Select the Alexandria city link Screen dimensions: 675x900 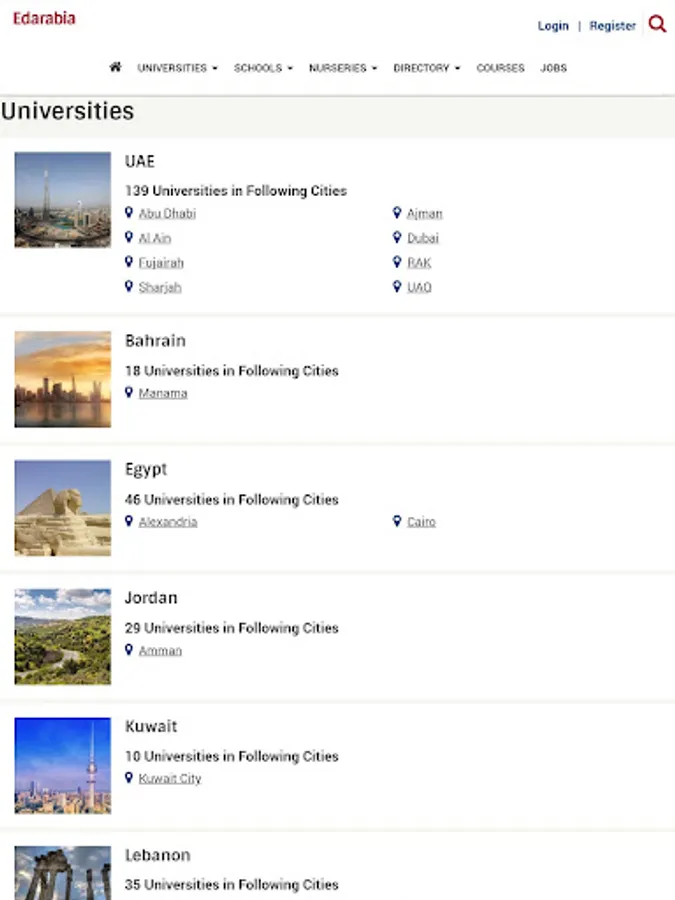click(168, 522)
